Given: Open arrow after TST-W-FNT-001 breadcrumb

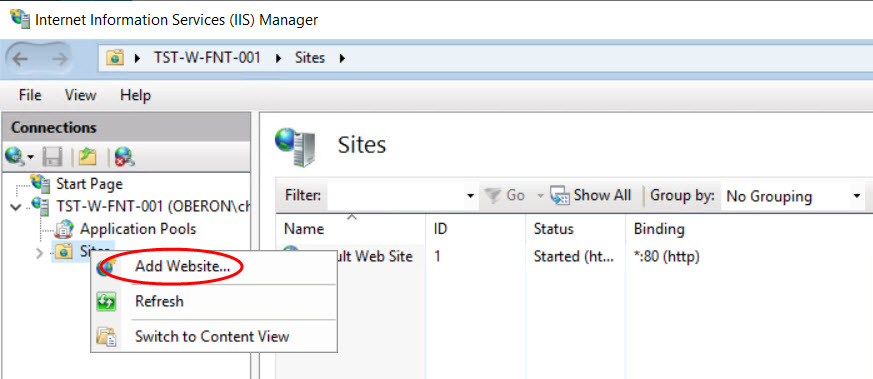Looking at the screenshot, I should pyautogui.click(x=278, y=58).
